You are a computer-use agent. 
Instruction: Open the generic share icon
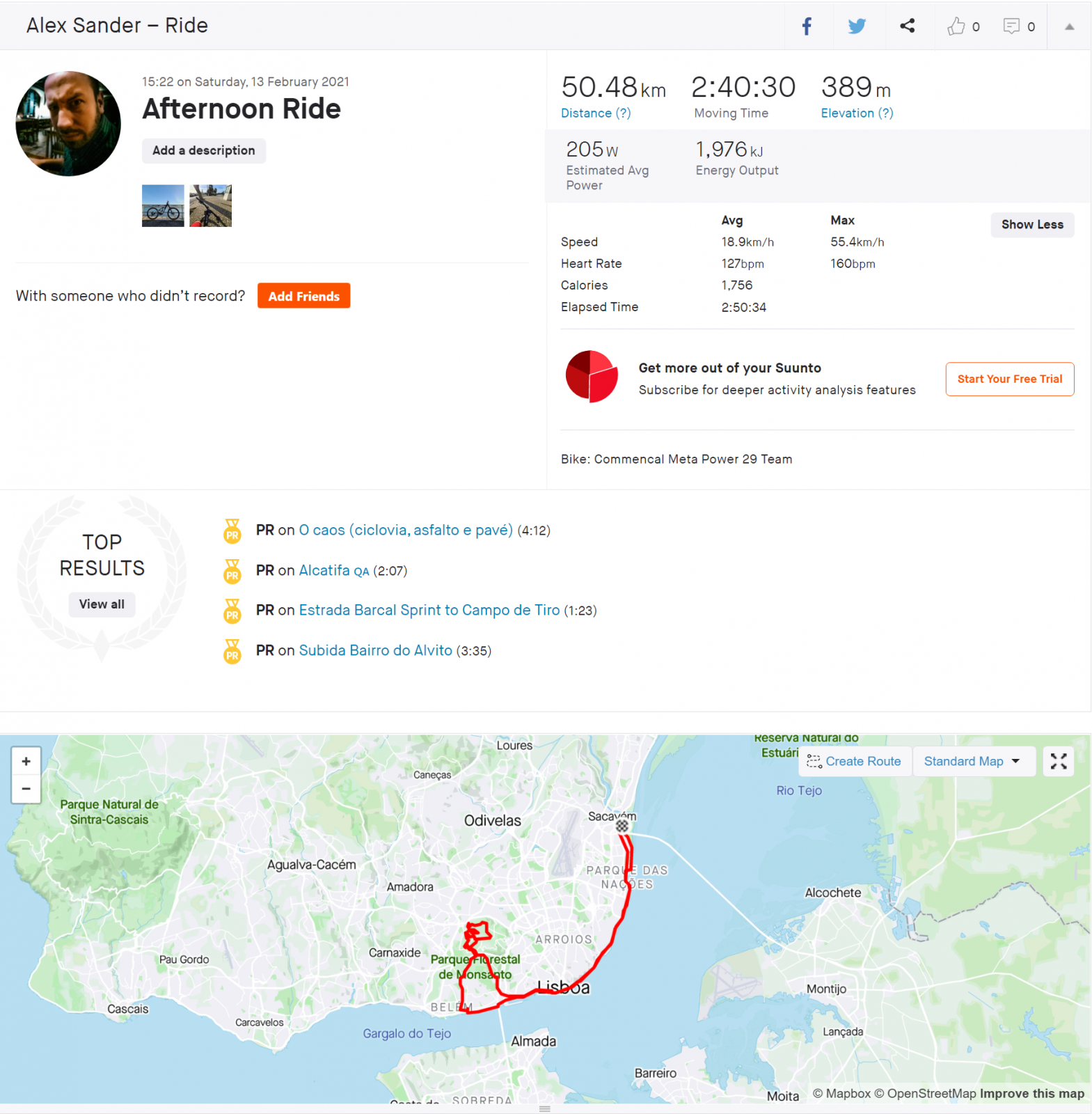907,26
